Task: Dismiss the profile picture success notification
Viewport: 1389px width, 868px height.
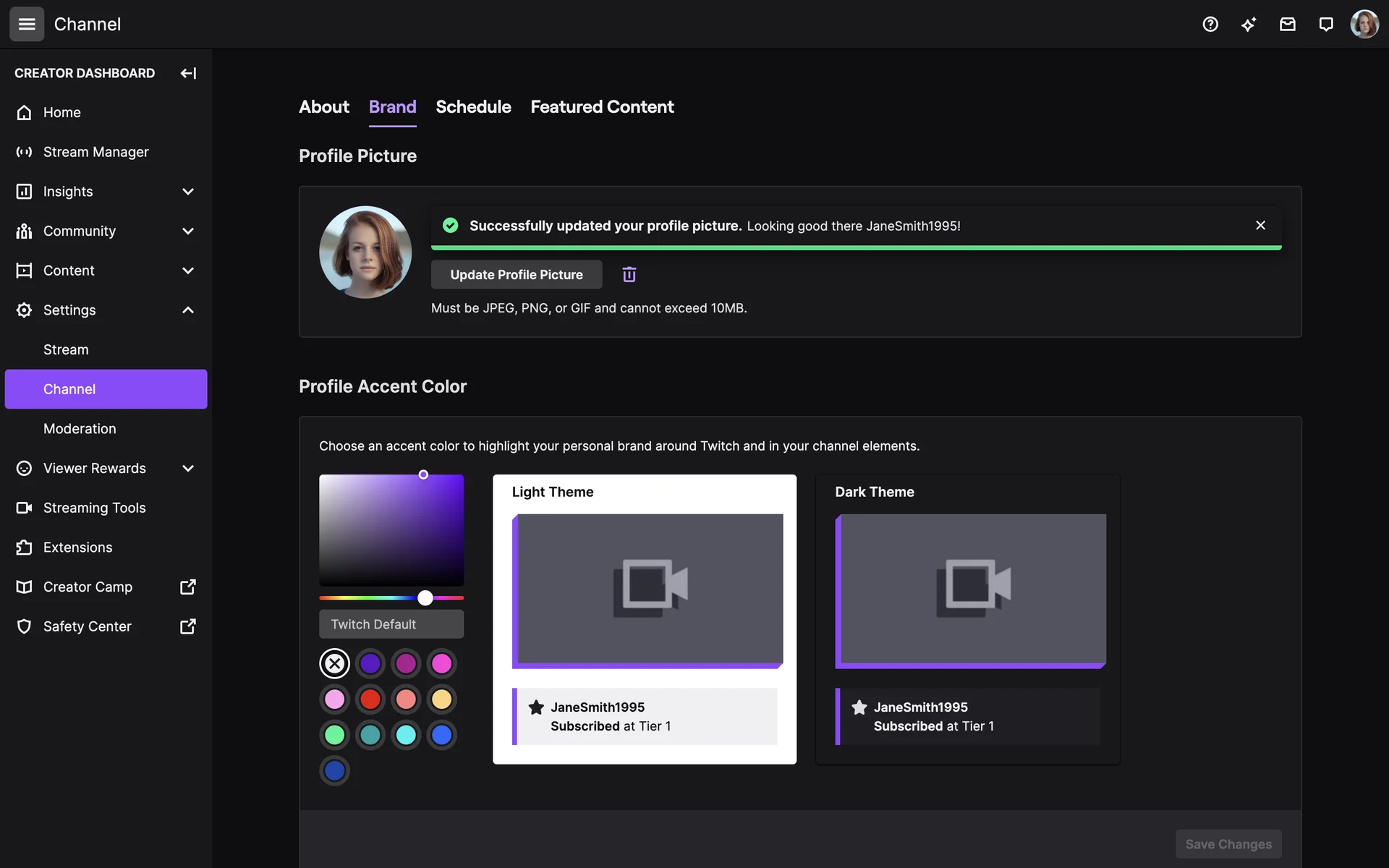Action: coord(1260,226)
